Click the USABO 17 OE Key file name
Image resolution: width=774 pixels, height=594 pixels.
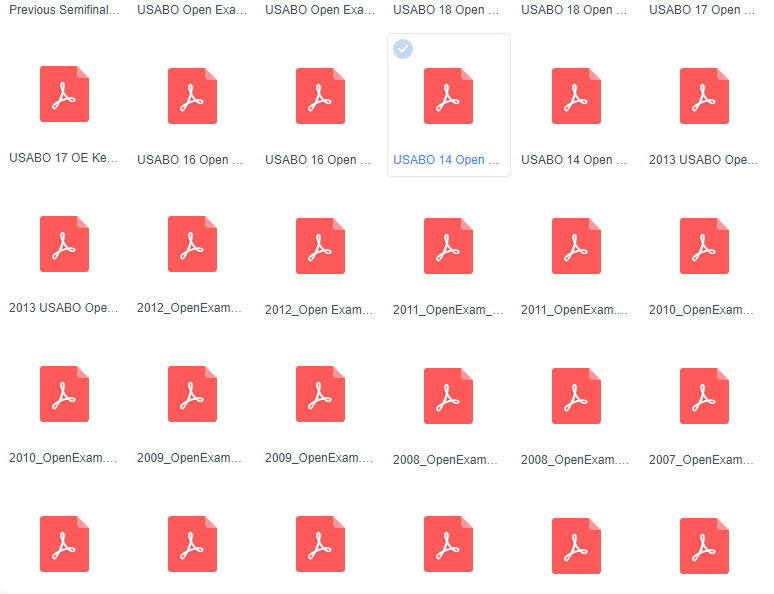64,158
